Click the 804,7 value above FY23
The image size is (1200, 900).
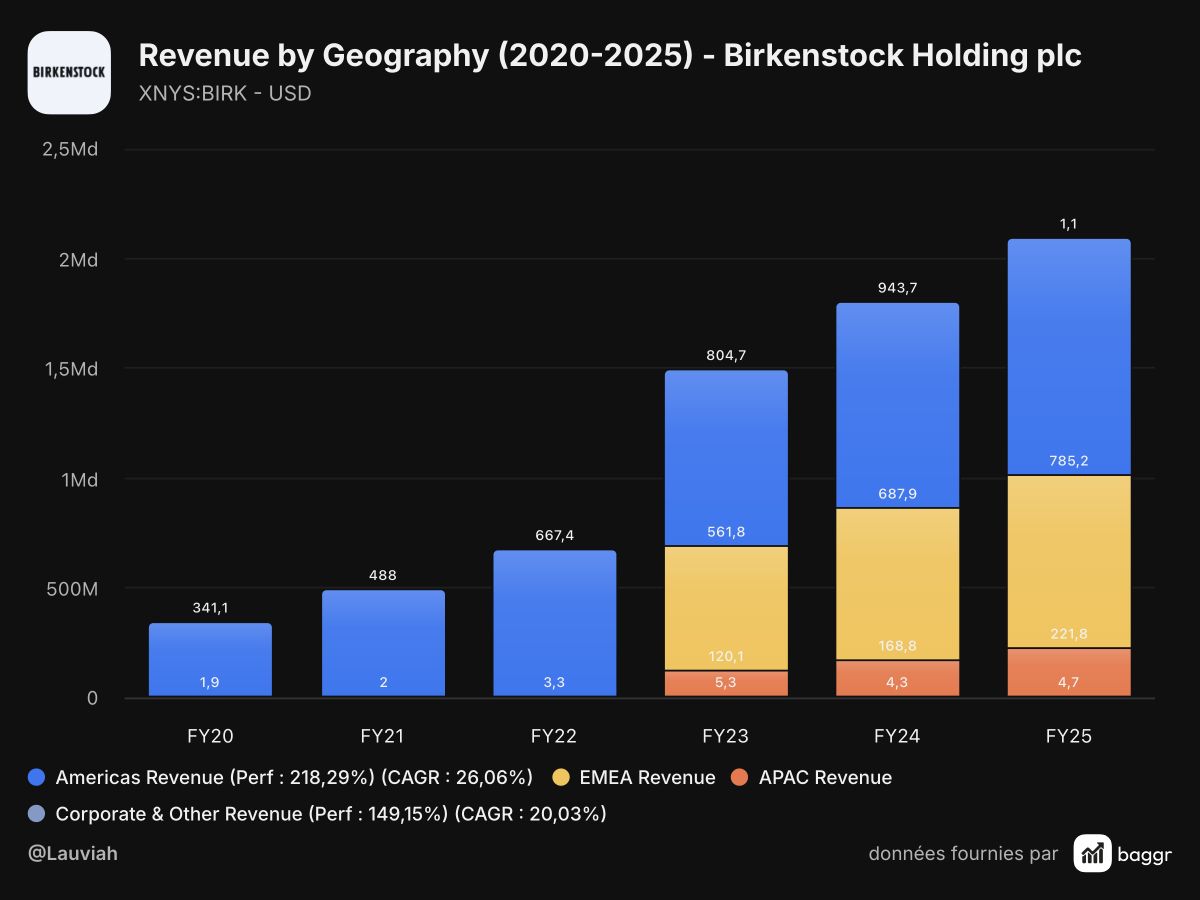(x=727, y=356)
